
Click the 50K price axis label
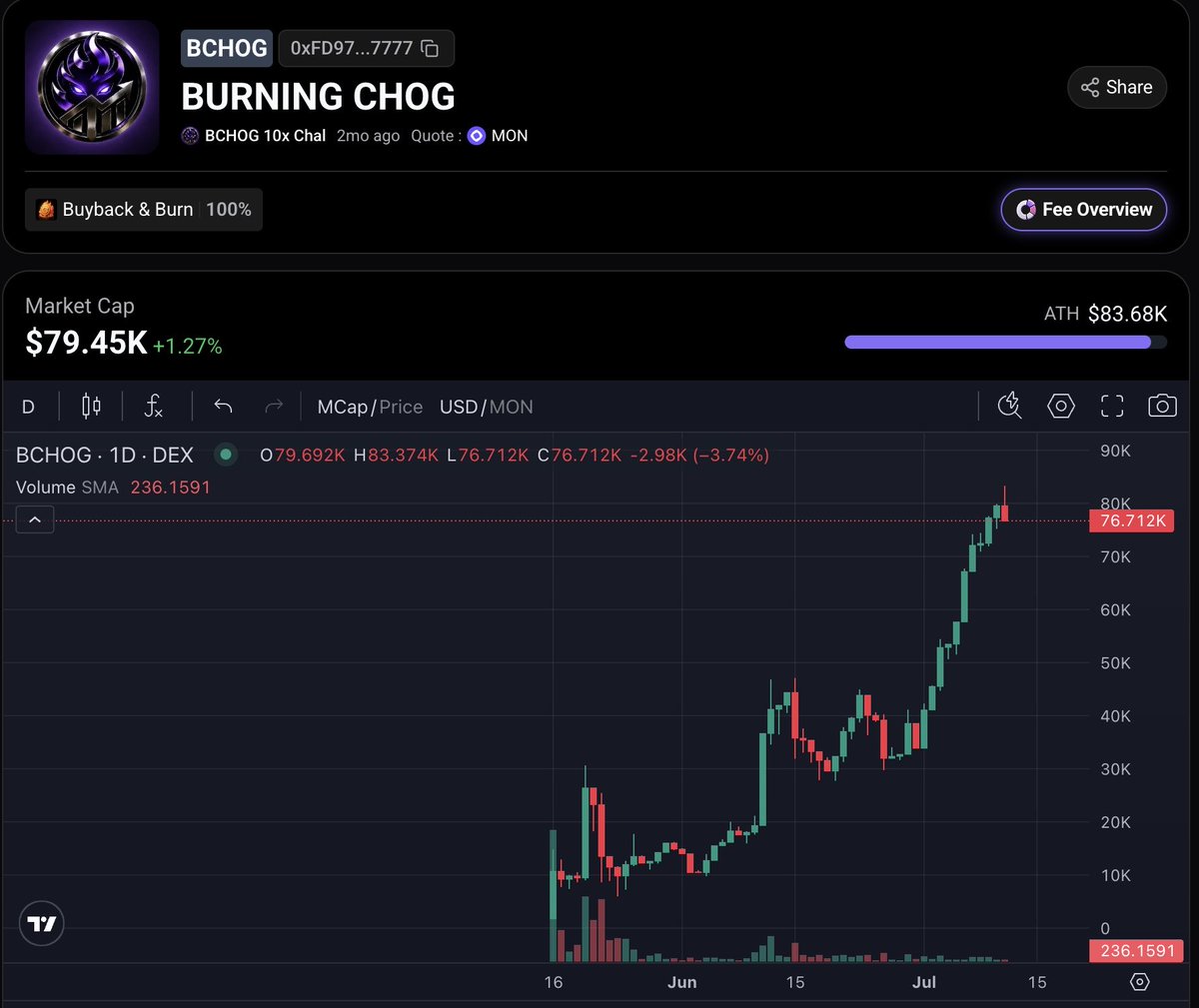(1115, 663)
